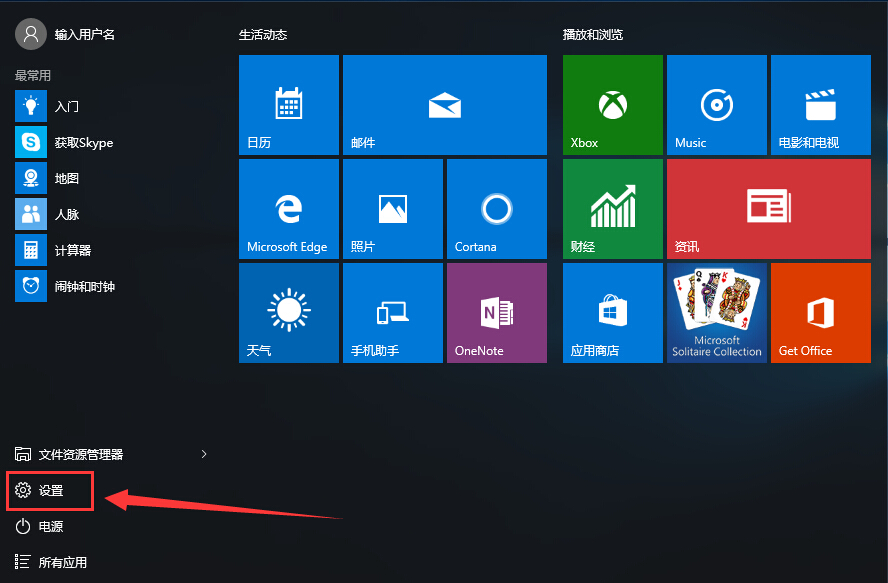
Task: Open the 天气 weather tile
Action: coord(289,312)
